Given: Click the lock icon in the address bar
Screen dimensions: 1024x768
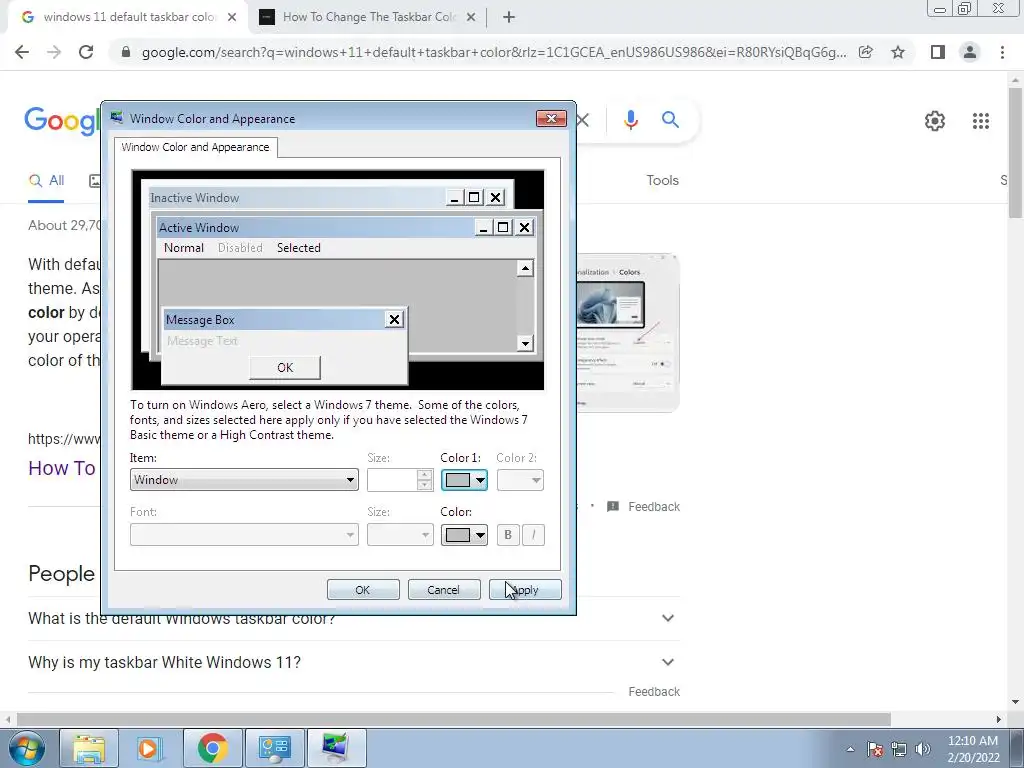Looking at the screenshot, I should point(126,52).
